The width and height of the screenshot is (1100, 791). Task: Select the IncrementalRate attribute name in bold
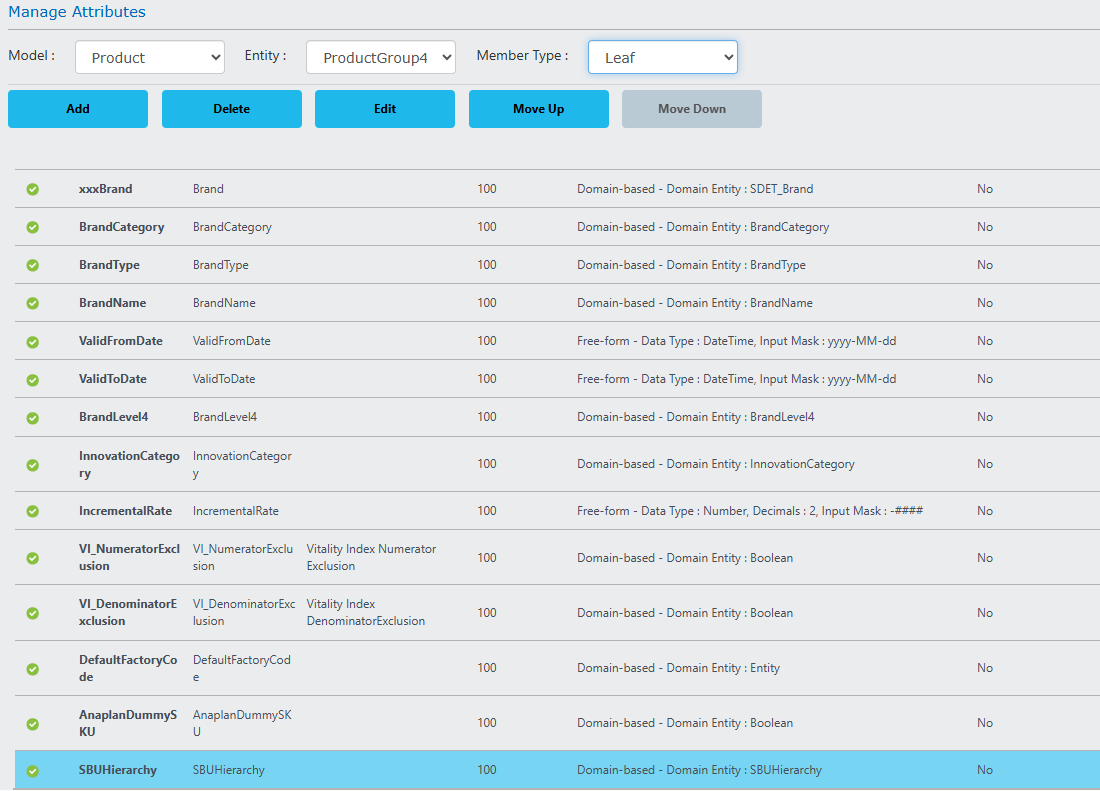pos(125,511)
